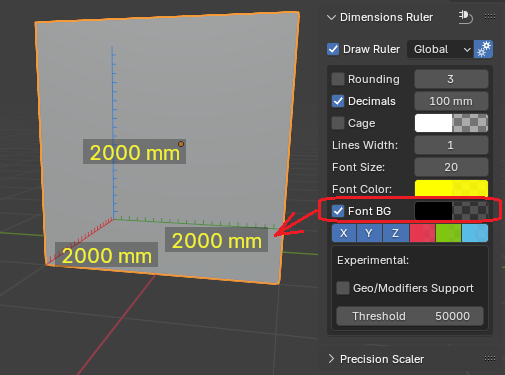The image size is (505, 375).
Task: Toggle the X axis button
Action: click(344, 233)
